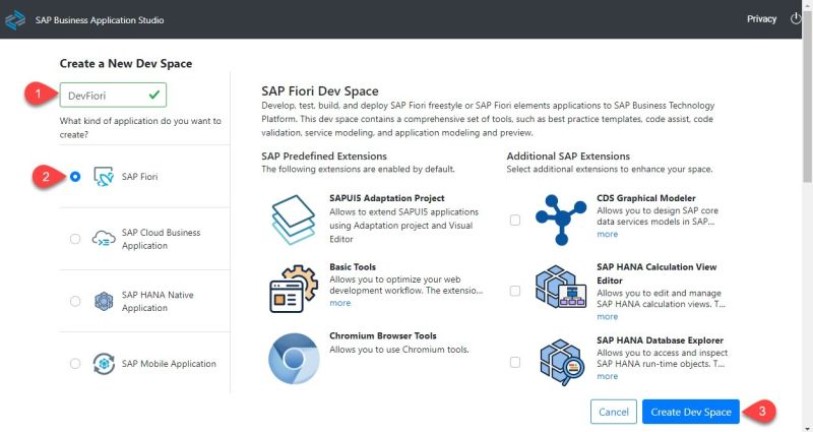813x432 pixels.
Task: Select the SAP HANA Native Application radio button
Action: click(75, 301)
